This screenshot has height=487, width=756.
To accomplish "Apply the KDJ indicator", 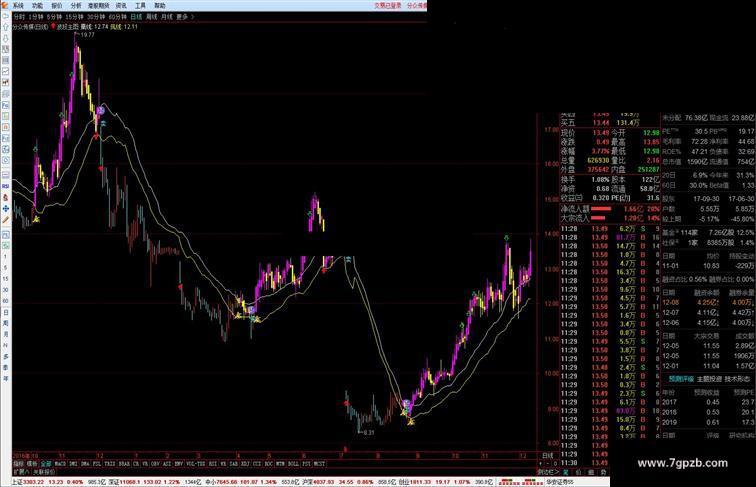I will 245,464.
